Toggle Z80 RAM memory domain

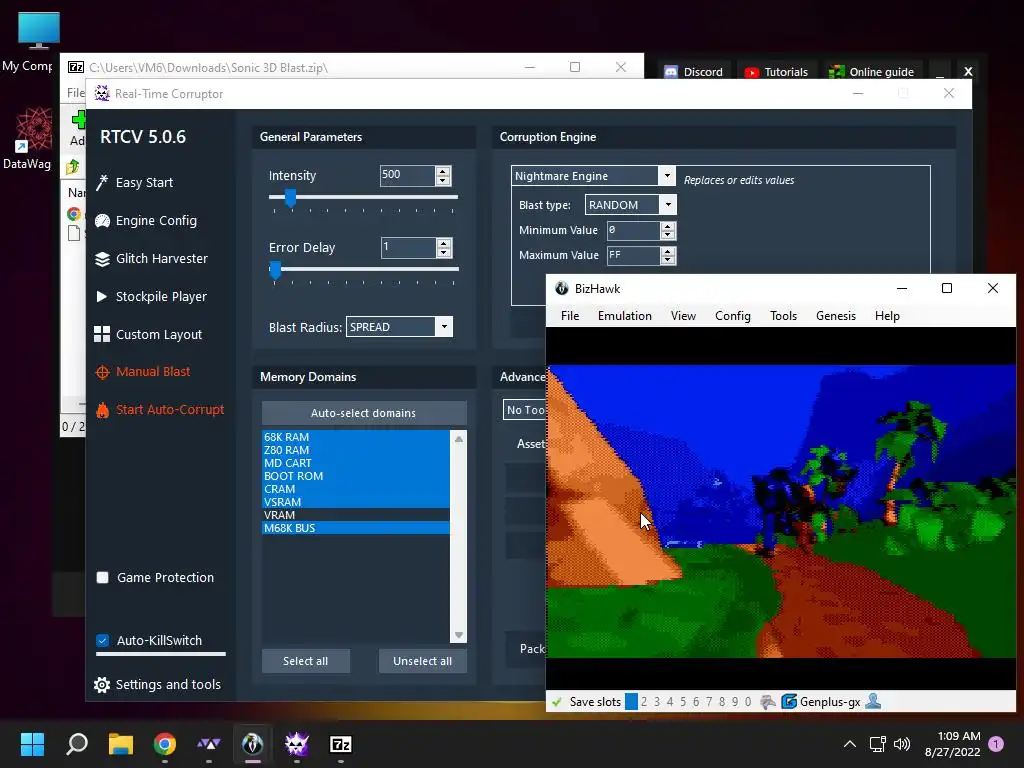tap(356, 450)
